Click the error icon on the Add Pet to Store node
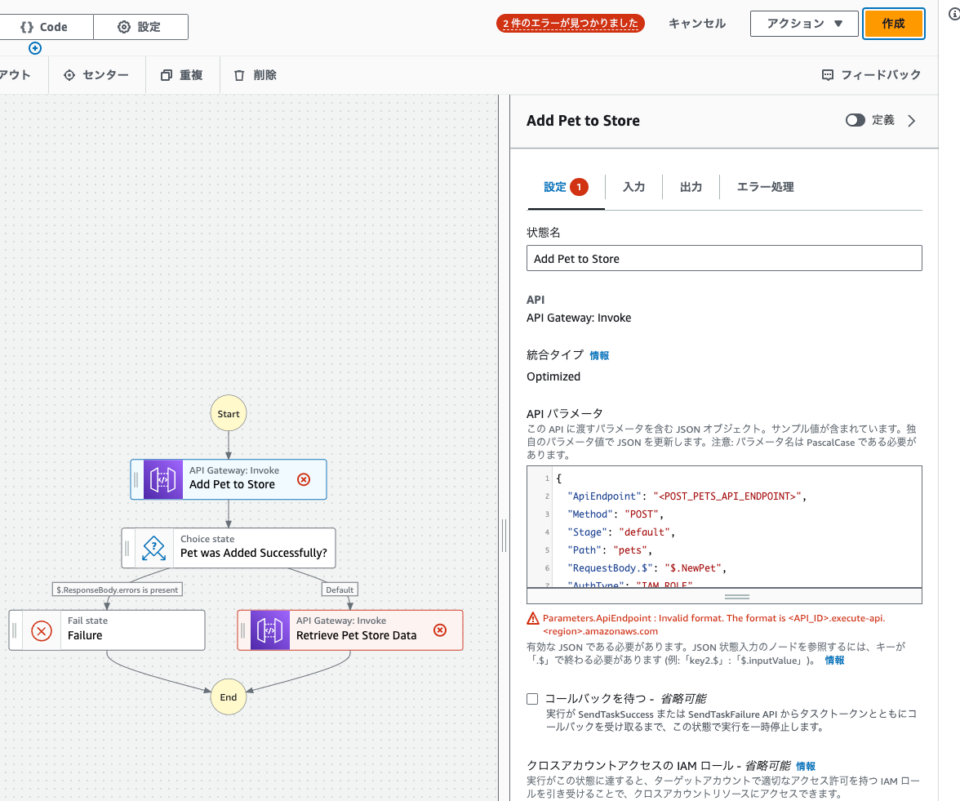The image size is (960, 801). tap(304, 479)
